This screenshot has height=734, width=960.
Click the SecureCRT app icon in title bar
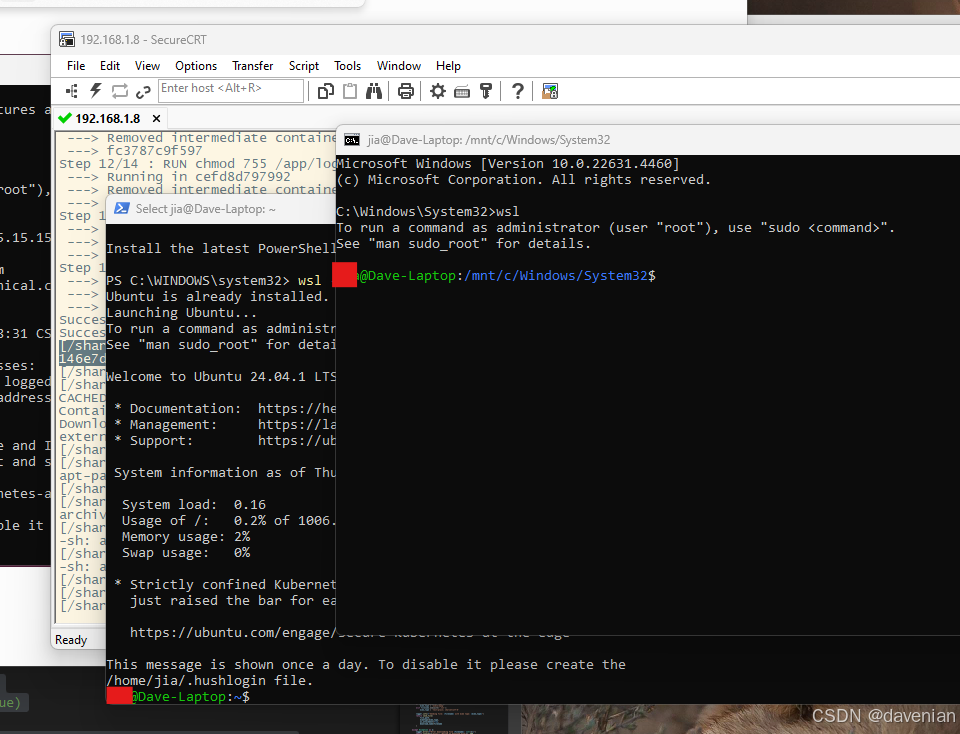tap(67, 39)
